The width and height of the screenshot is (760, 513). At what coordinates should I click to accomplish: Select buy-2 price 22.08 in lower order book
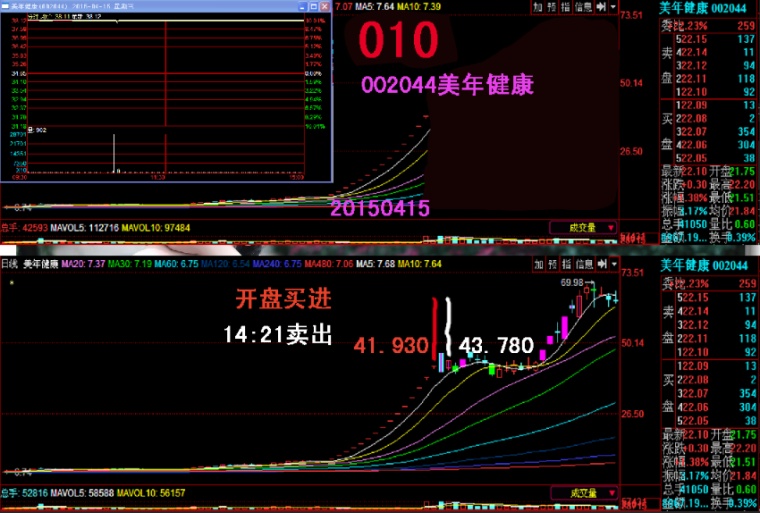point(696,380)
